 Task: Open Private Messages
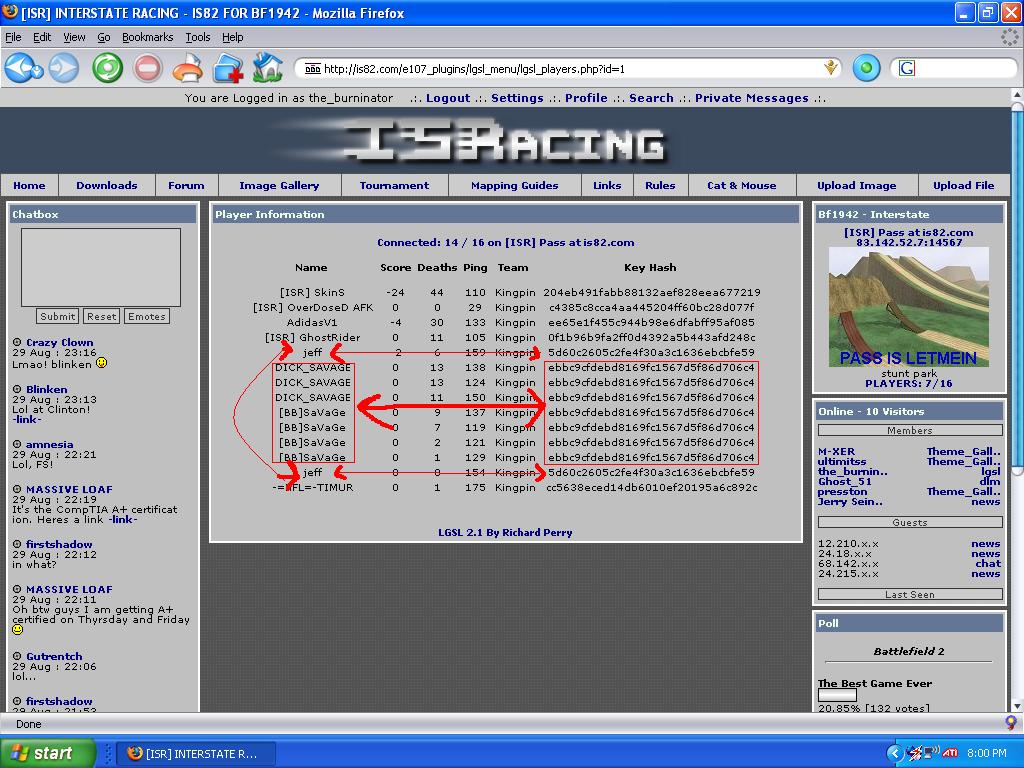click(751, 98)
